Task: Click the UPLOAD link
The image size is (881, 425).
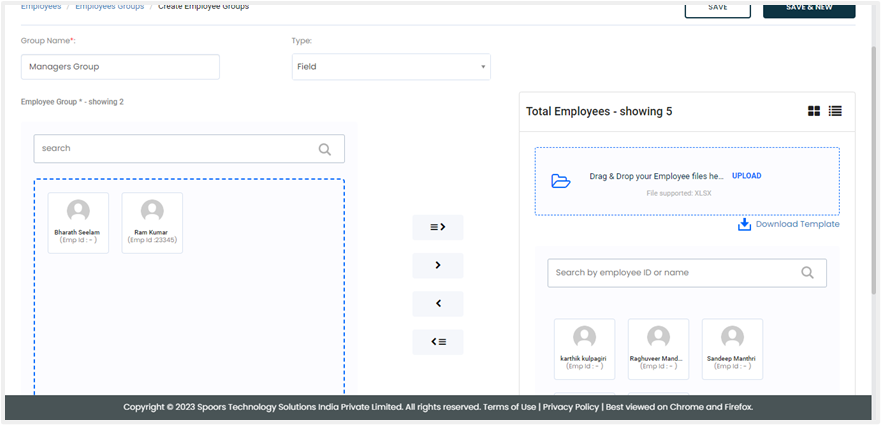Action: [x=746, y=176]
